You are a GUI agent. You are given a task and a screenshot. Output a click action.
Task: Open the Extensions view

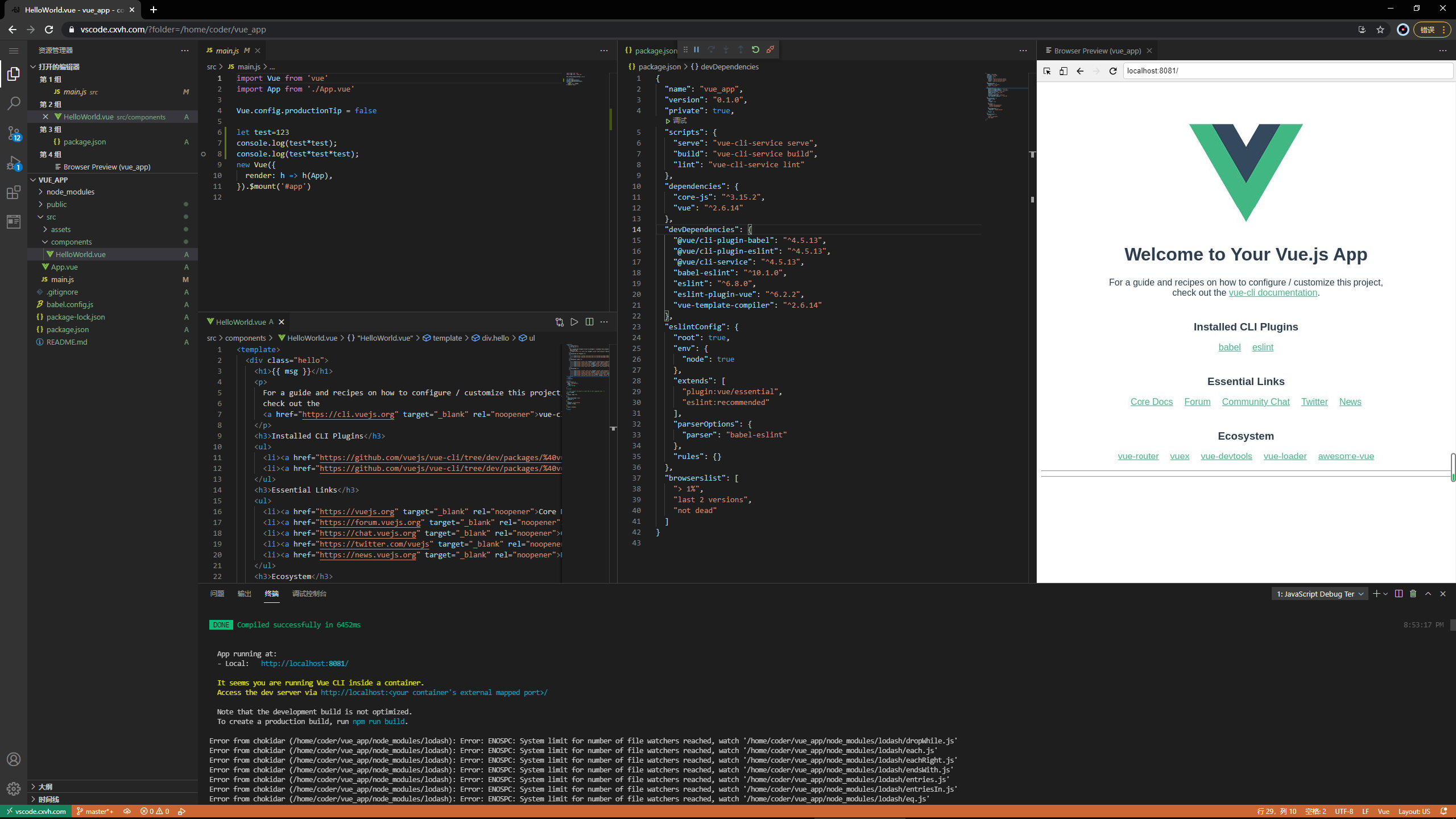pyautogui.click(x=14, y=193)
